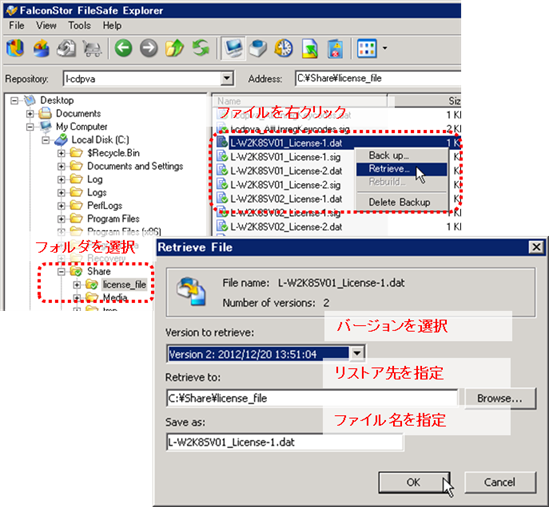549x507 pixels.
Task: Click the grayed-out cart toolbar icon
Action: coord(92,48)
